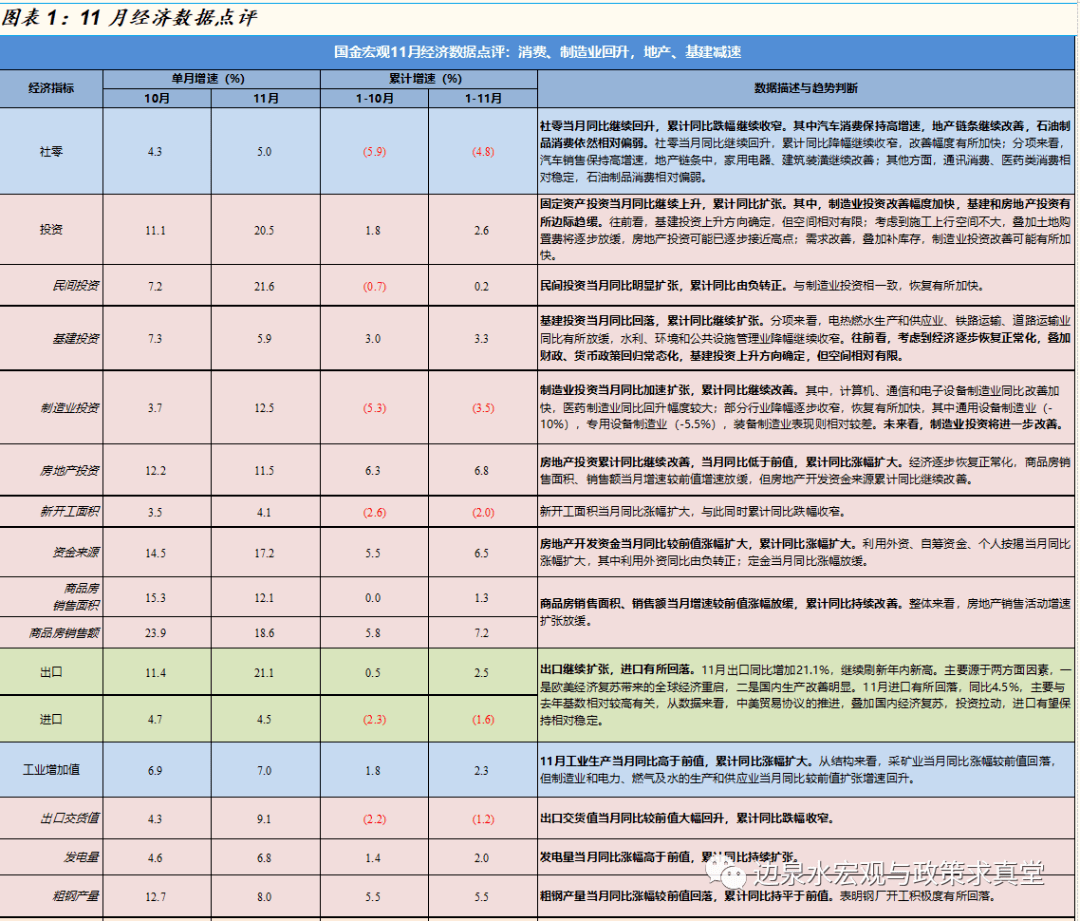Screen dimensions: 1080x921
Task: Click the '单月增速 (%)' header
Action: 208,79
